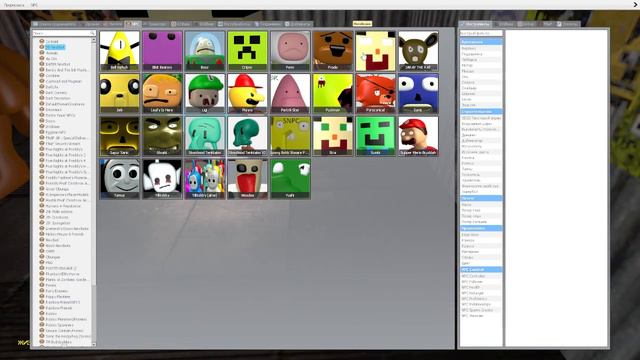Viewport: 640px width, 360px height.
Task: Spawn the Bill Cipher yellow triangle NPC
Action: tap(120, 51)
